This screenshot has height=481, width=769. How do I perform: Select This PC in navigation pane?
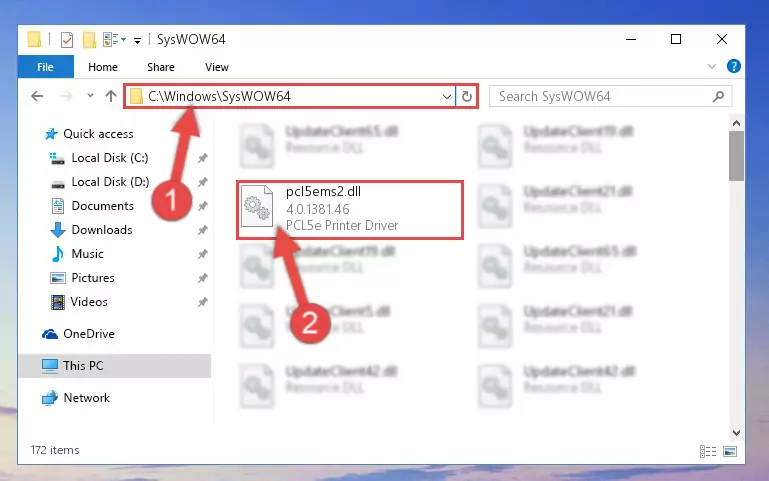115,366
